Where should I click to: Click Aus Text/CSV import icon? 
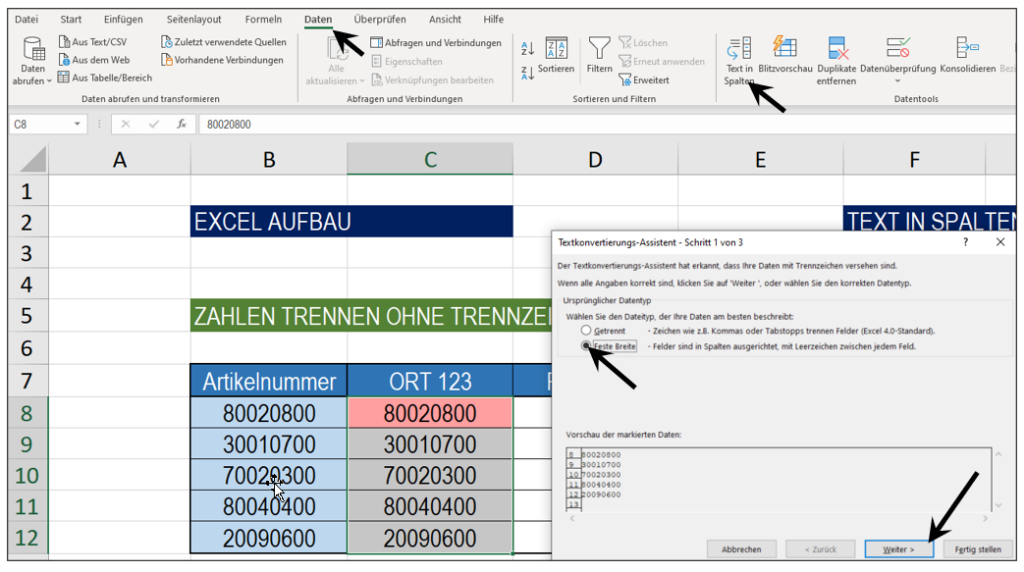pyautogui.click(x=64, y=42)
